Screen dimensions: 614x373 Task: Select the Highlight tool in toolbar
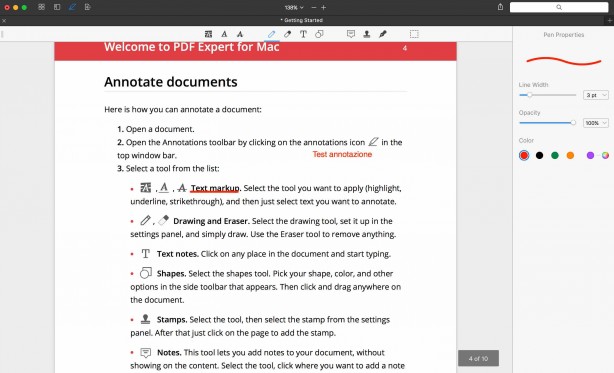pyautogui.click(x=208, y=34)
